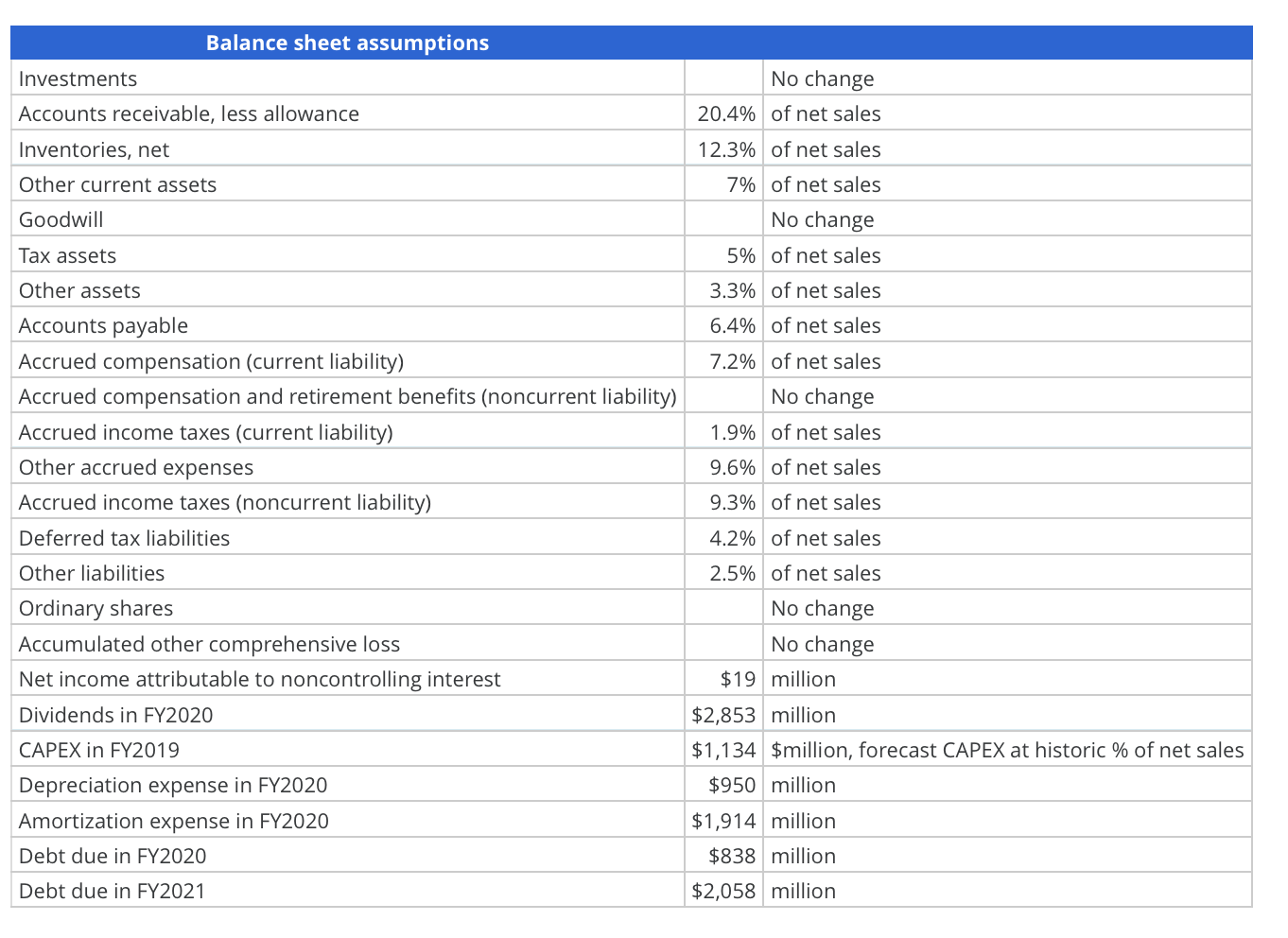1288x938 pixels.
Task: Click the 6.4% value cell
Action: click(724, 325)
